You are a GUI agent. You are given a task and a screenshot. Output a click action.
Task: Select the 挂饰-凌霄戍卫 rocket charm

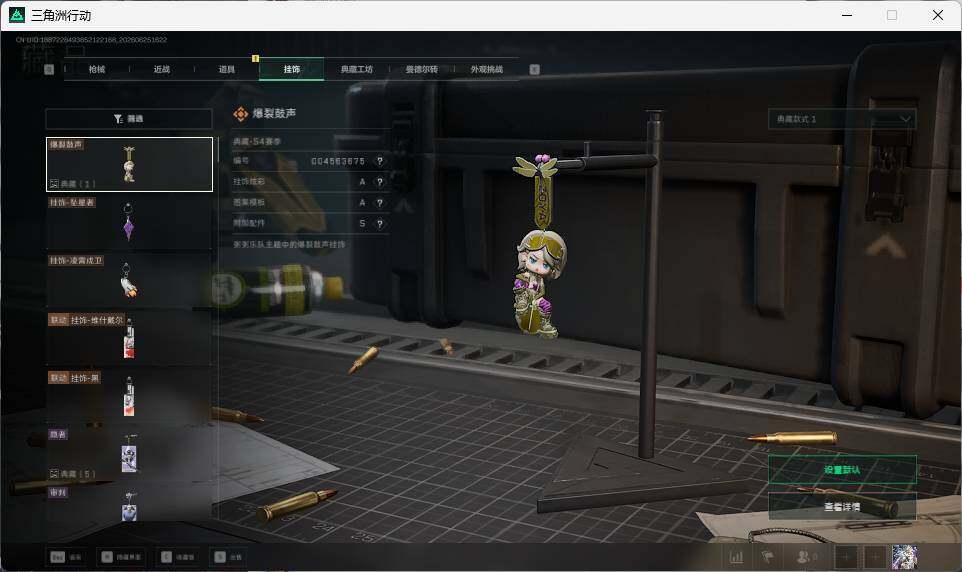click(x=129, y=280)
